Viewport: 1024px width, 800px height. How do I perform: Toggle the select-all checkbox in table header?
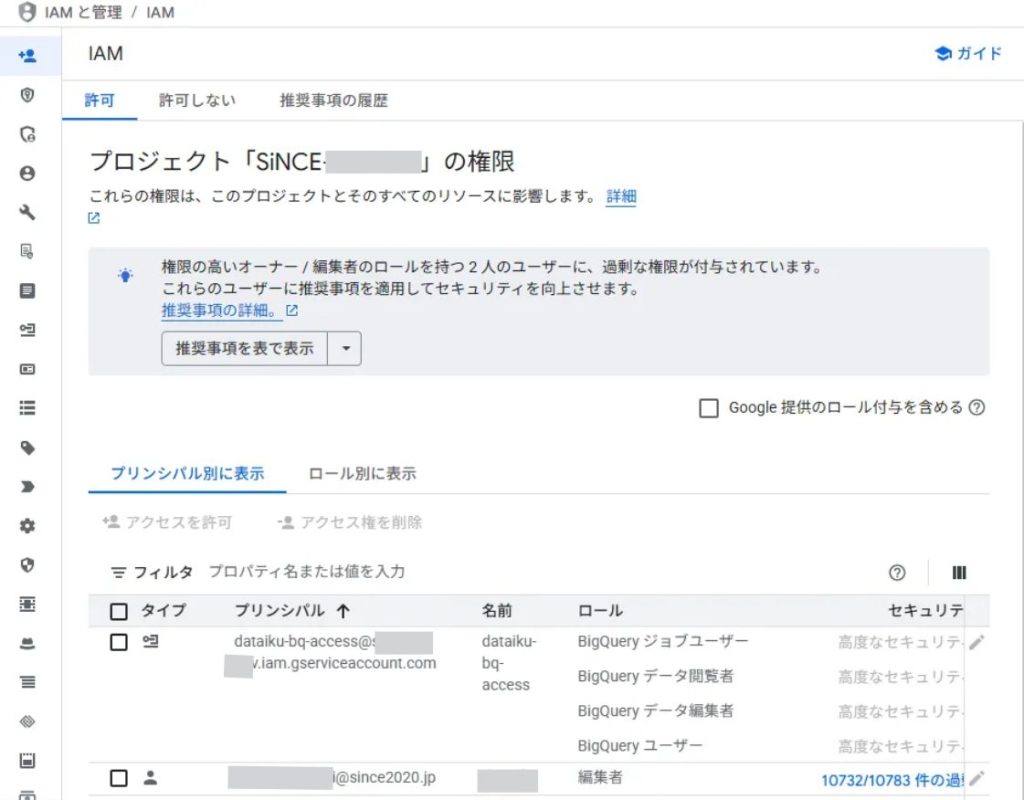119,611
